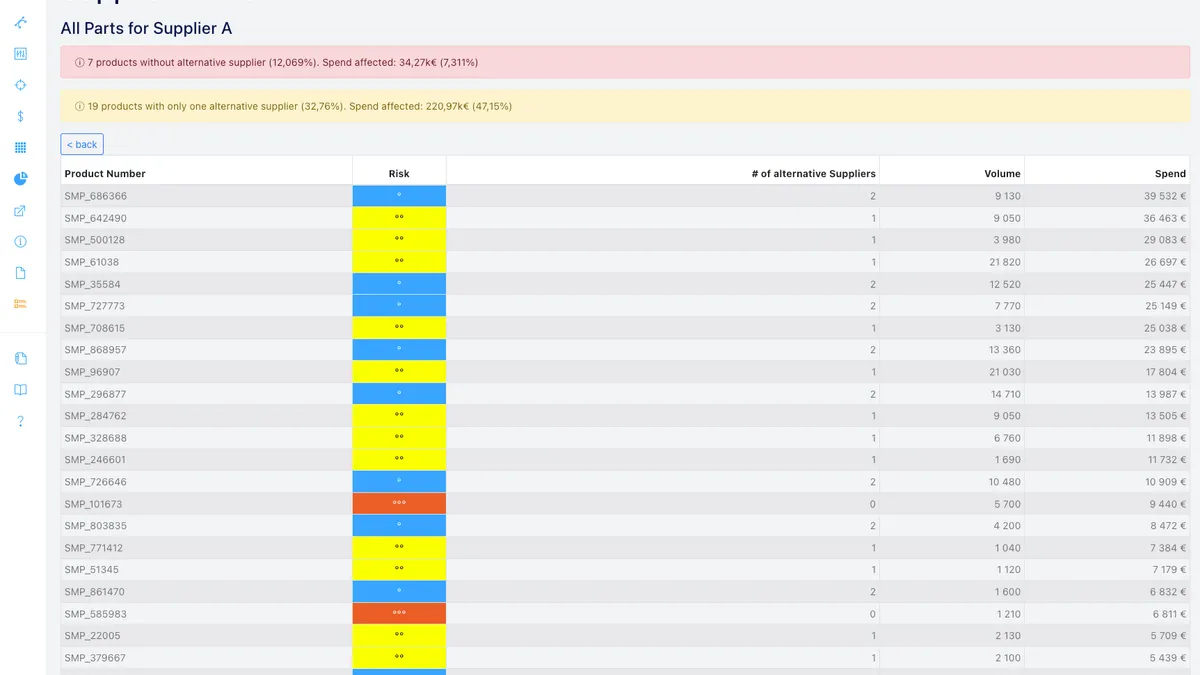Open the pie chart analysis icon
The image size is (1200, 675).
[x=20, y=179]
